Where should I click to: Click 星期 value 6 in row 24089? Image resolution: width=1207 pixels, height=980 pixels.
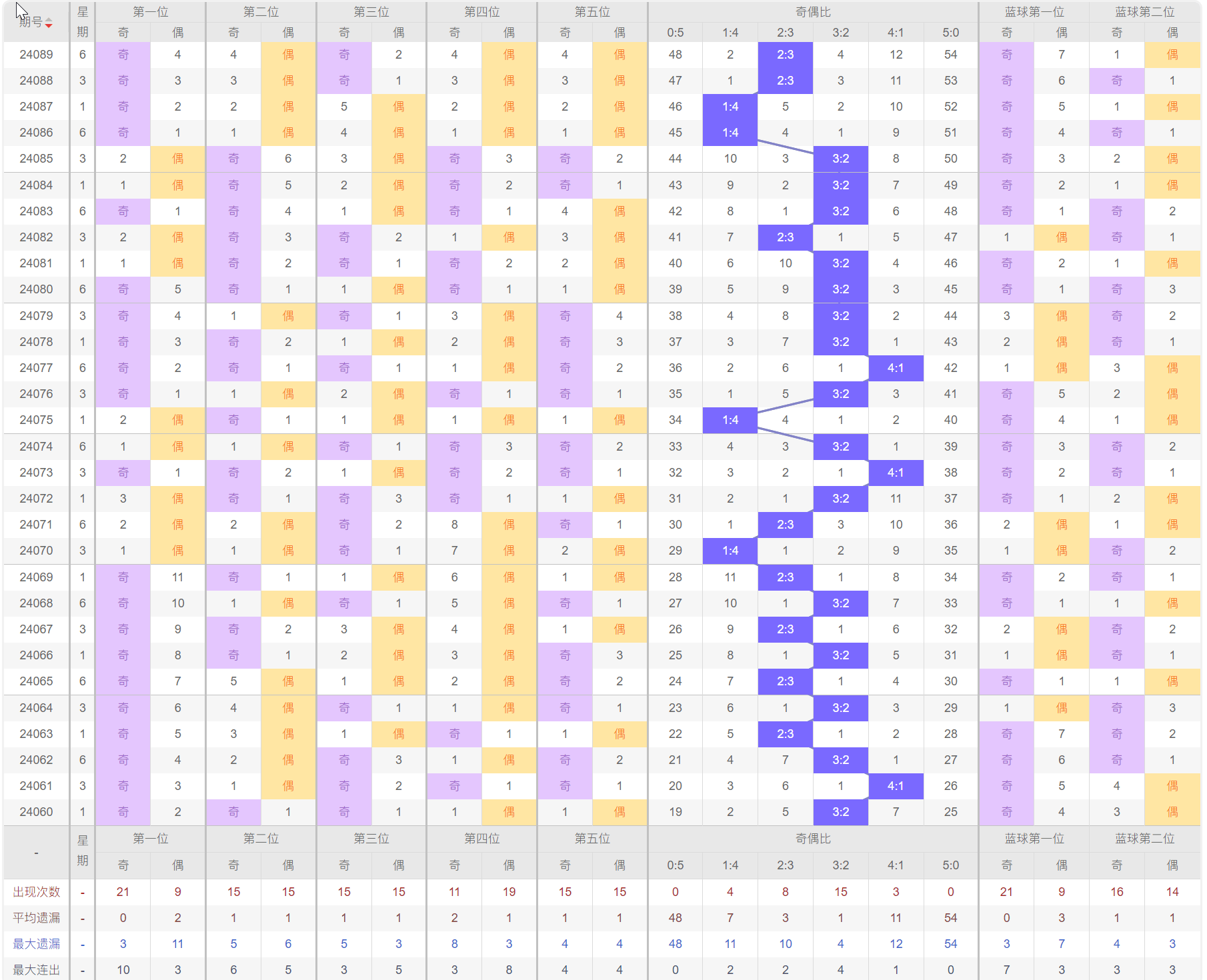tap(83, 55)
